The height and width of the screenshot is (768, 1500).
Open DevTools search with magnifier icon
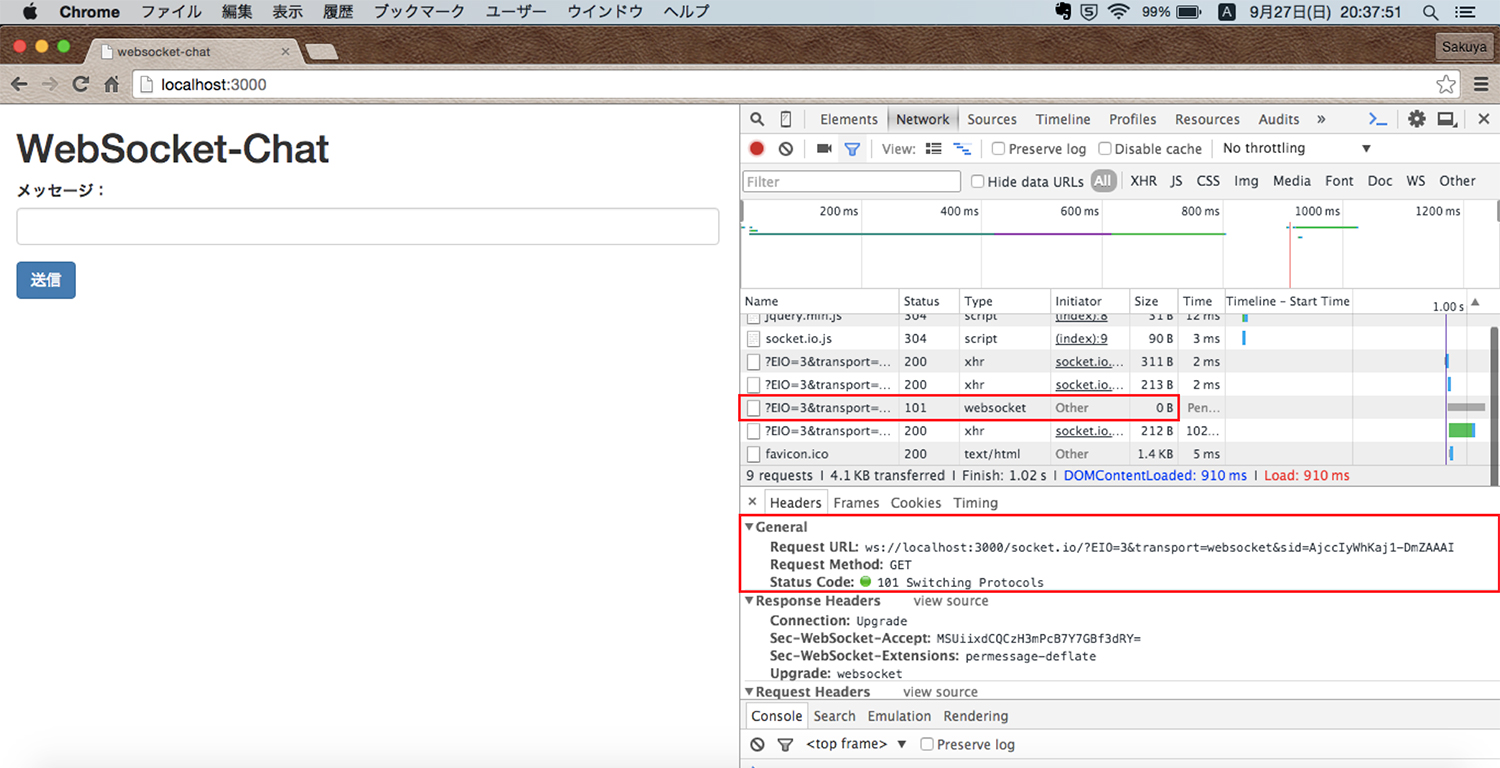coord(756,119)
